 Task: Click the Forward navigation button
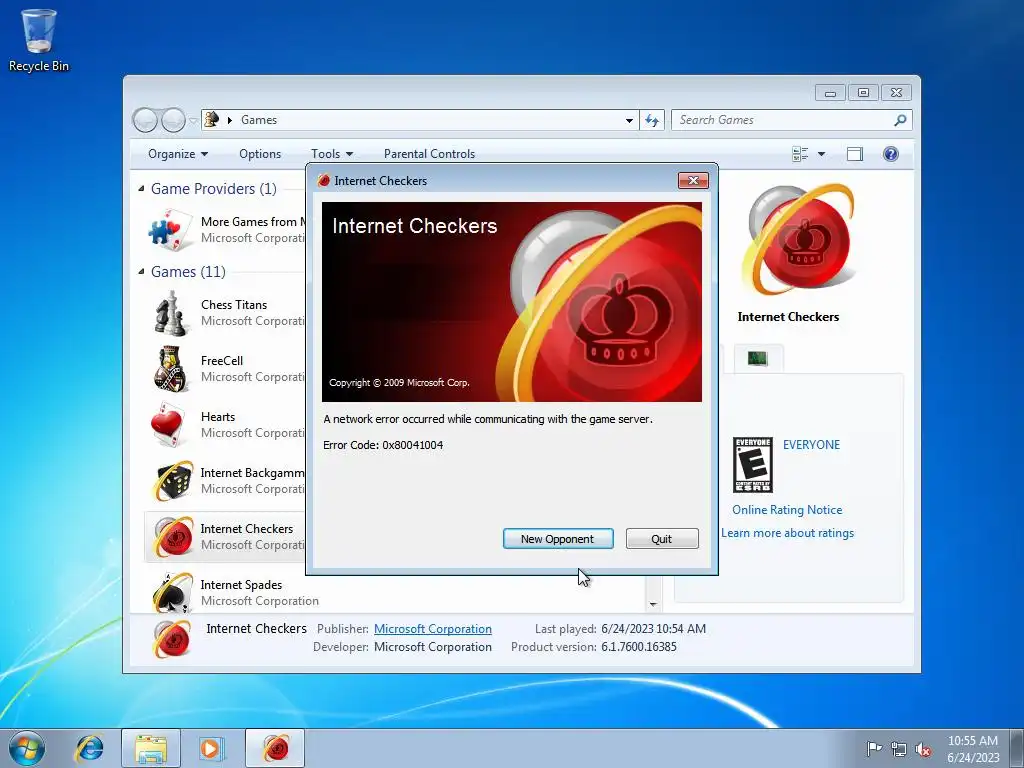click(173, 120)
